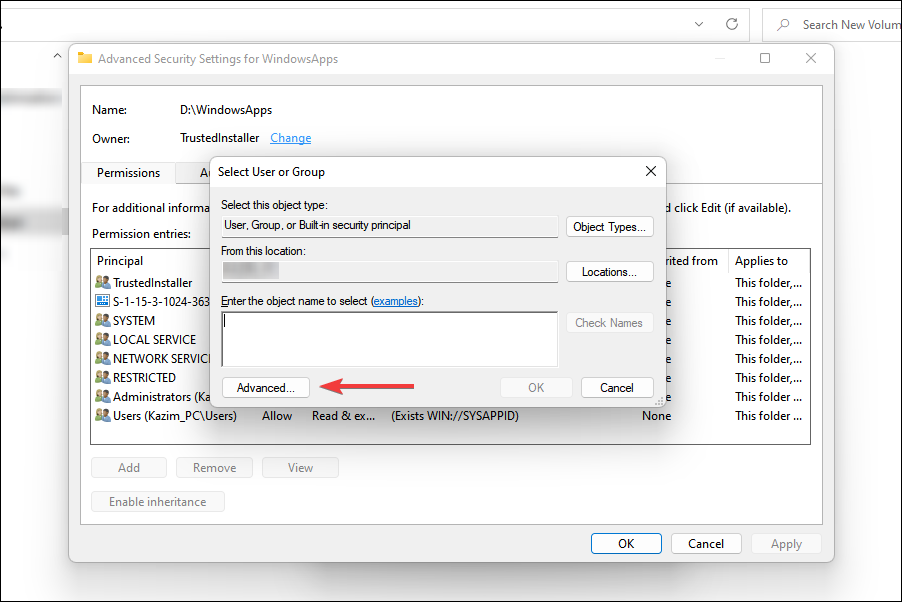Click the LOCAL SERVICE row user icon
The image size is (902, 602).
pyautogui.click(x=102, y=339)
